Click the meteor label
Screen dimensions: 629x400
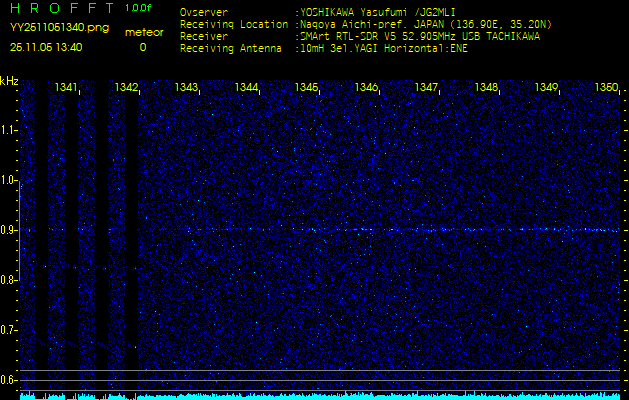click(x=142, y=33)
